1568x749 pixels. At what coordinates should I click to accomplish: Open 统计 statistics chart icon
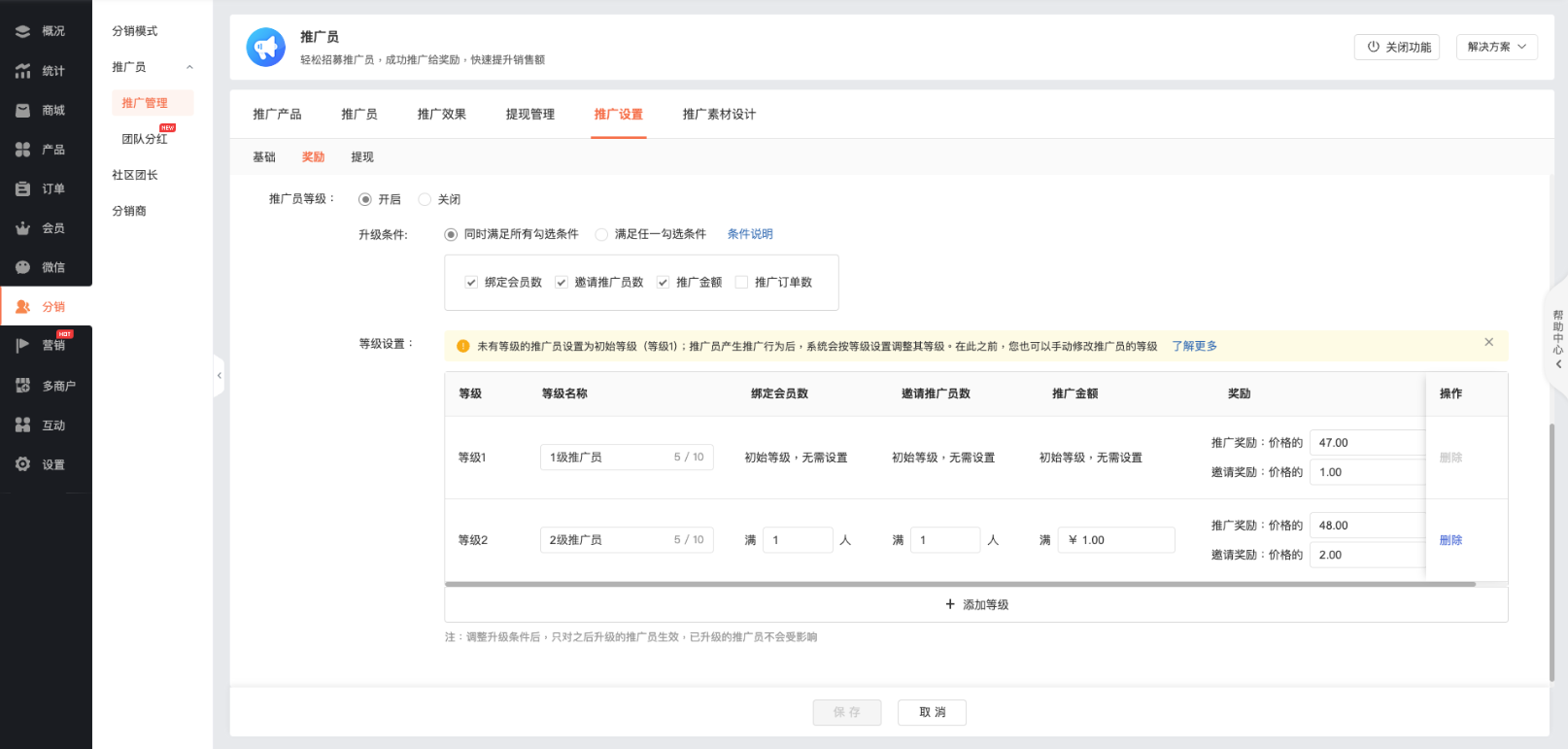(x=22, y=71)
